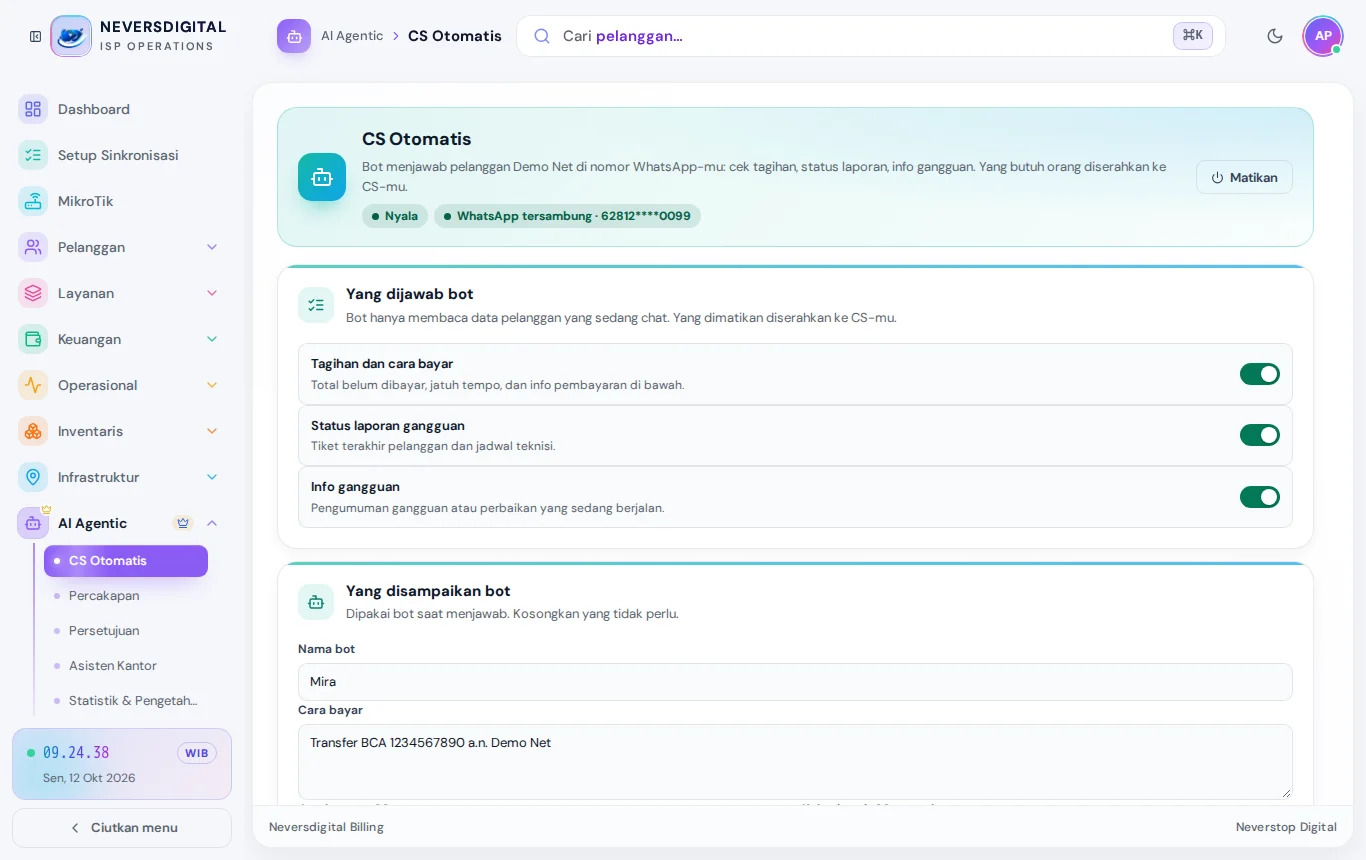Viewport: 1366px width, 860px height.
Task: Click the Cara bayar text area
Action: 795,762
